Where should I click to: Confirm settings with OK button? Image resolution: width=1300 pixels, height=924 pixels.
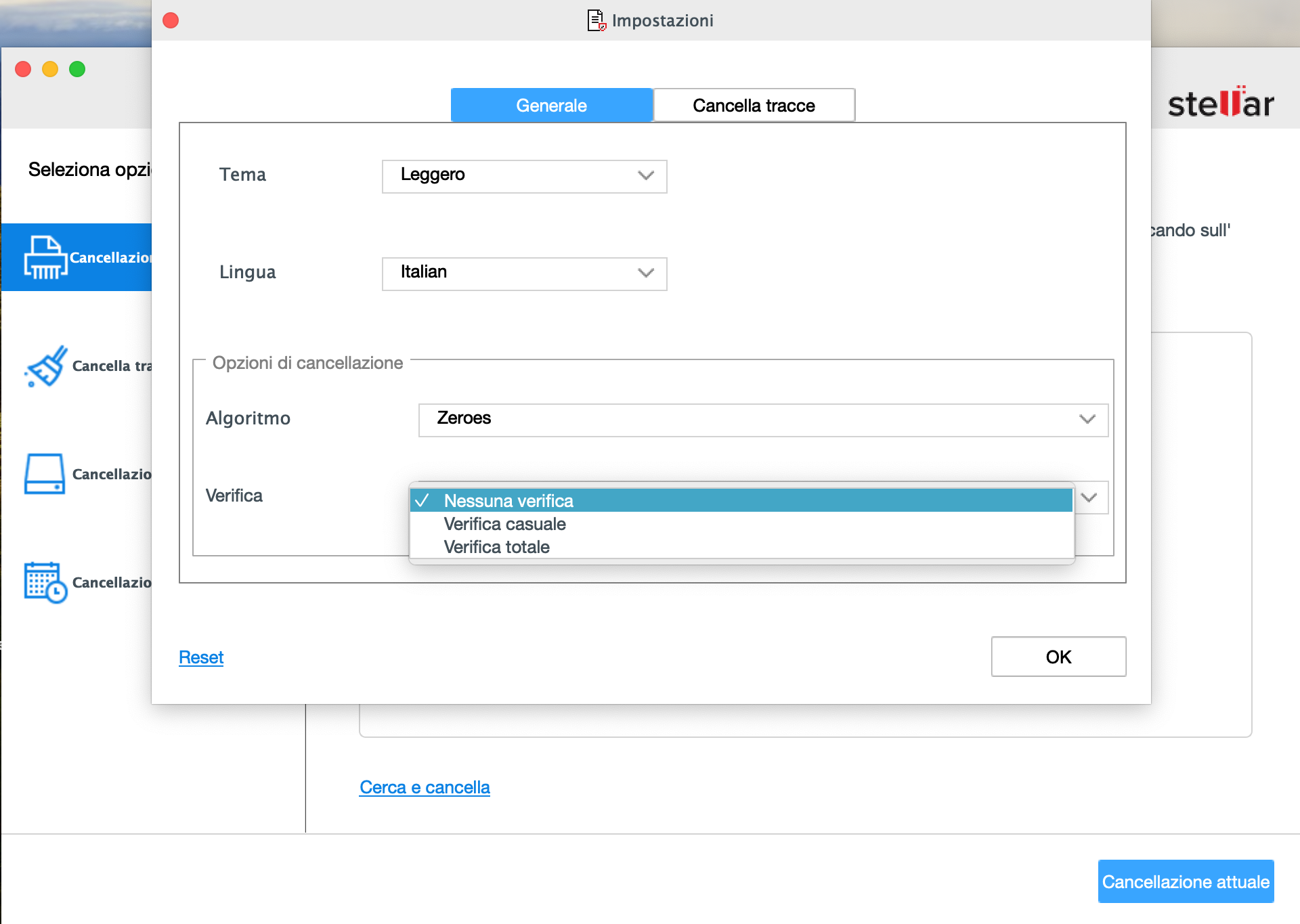pyautogui.click(x=1058, y=657)
